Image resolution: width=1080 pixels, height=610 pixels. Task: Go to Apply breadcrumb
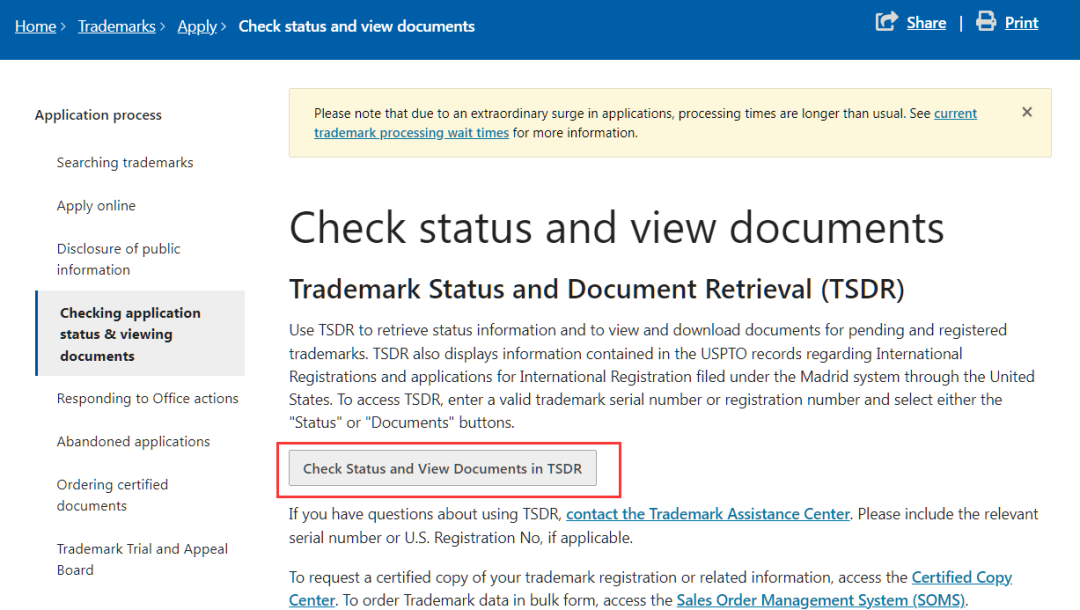(x=197, y=26)
